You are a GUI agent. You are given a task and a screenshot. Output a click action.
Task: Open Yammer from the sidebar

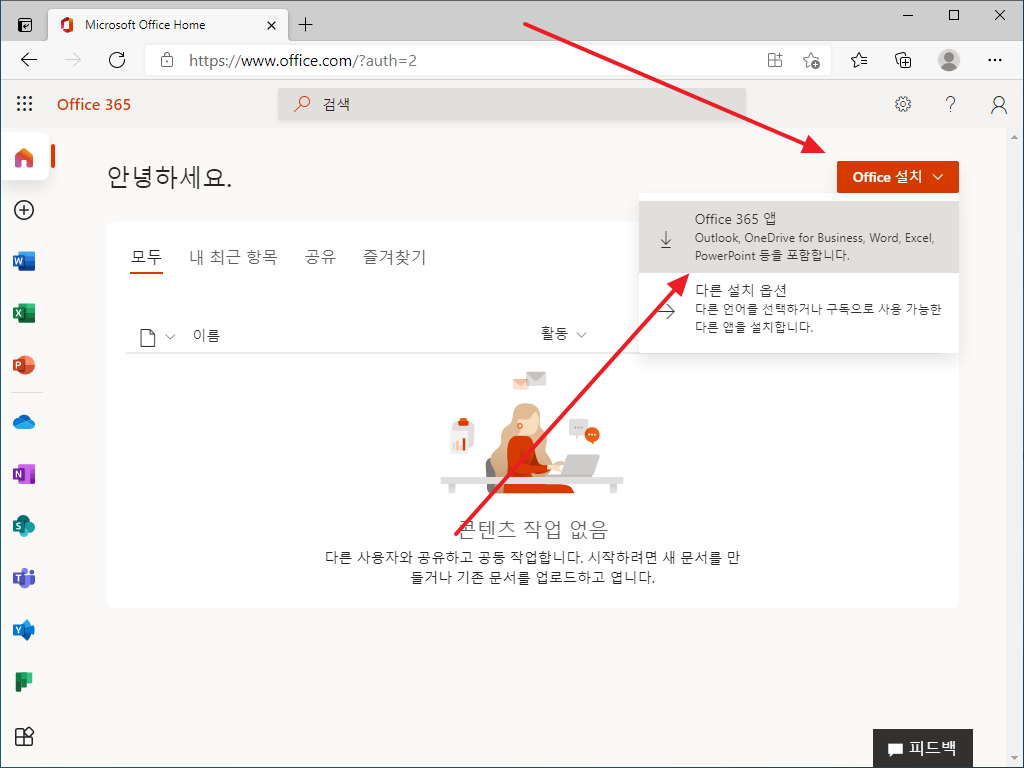click(24, 630)
